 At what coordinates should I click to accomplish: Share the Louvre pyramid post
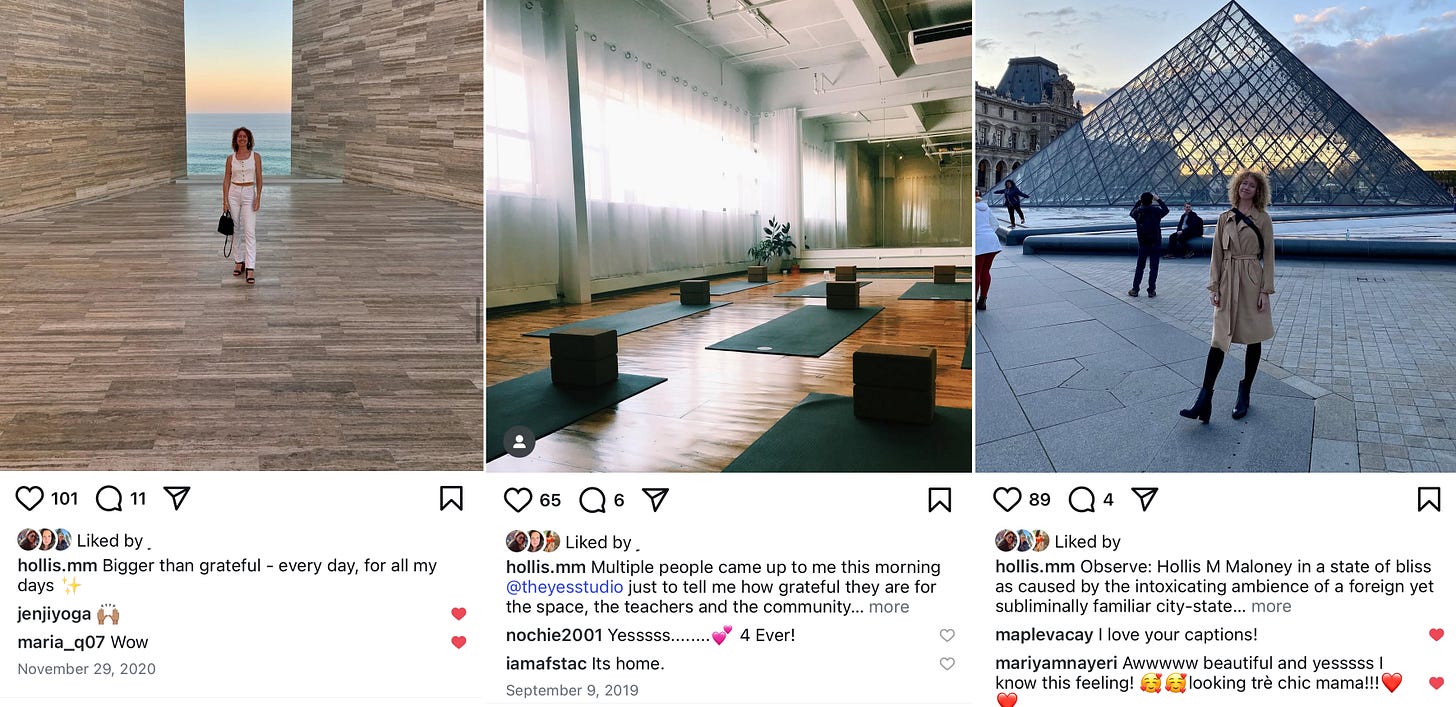(1145, 499)
